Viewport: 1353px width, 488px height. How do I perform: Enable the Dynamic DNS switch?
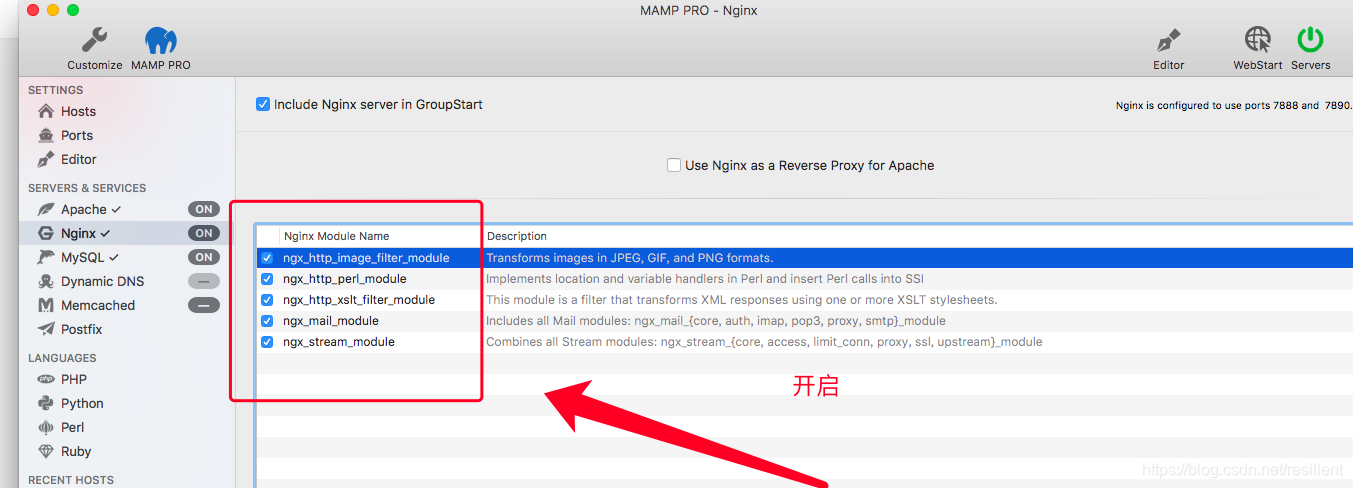tap(204, 281)
